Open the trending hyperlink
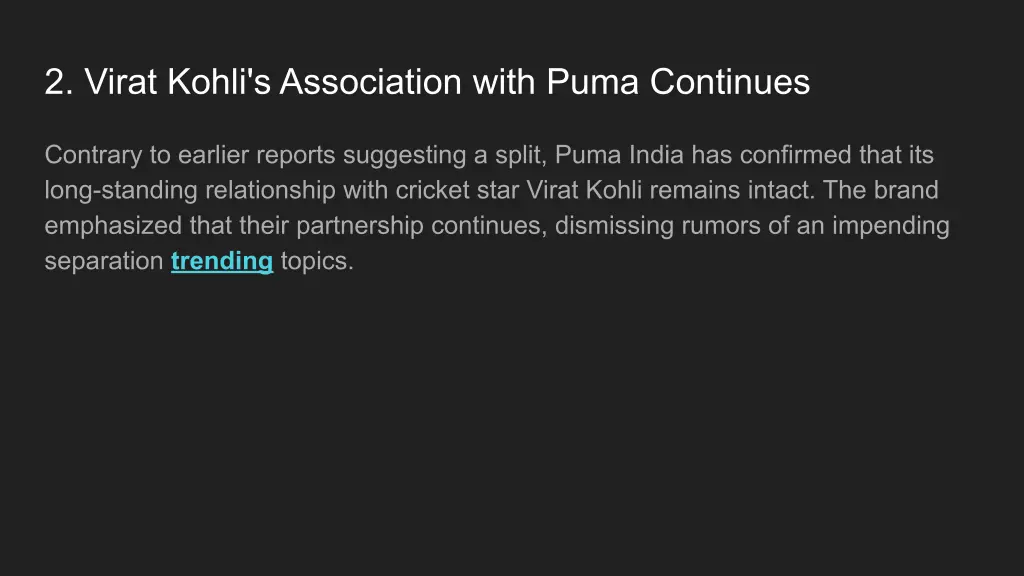Screen dimensions: 1024x576 [222, 262]
